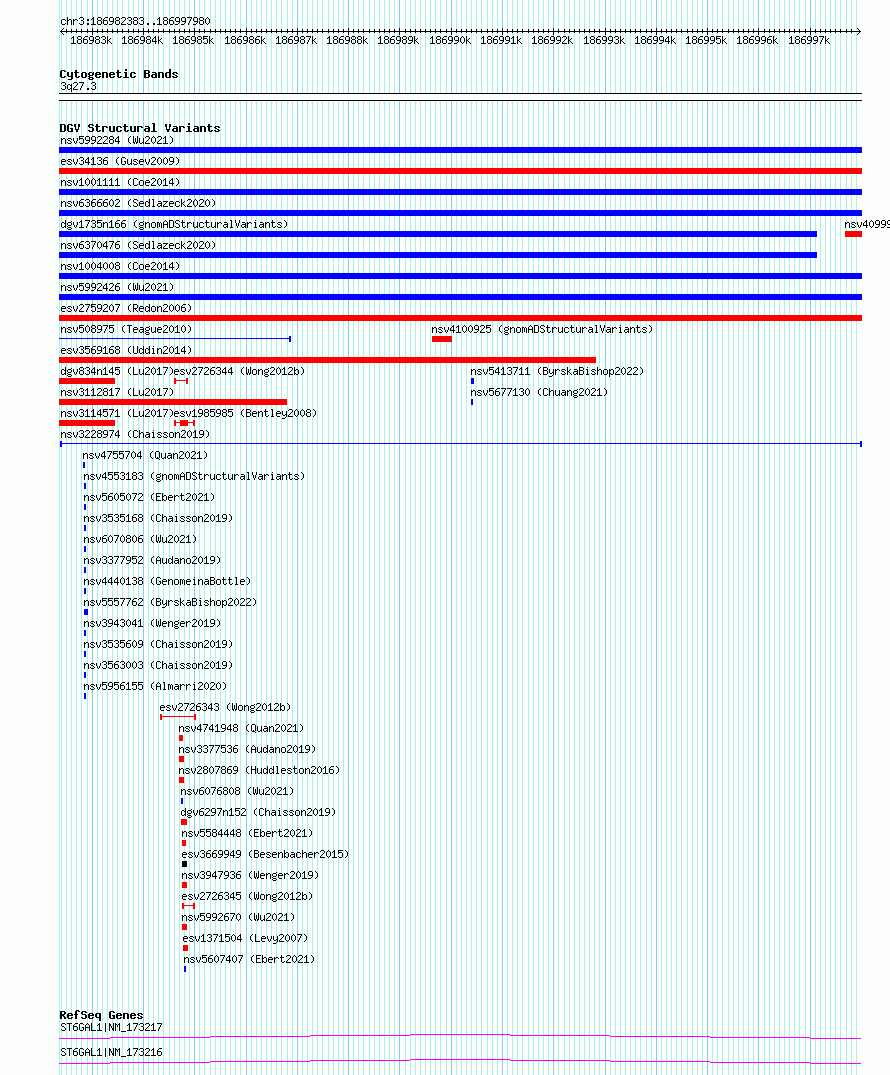Select nsv1004008 (Coe2014) variant label
This screenshot has height=1075, width=890.
pos(120,266)
